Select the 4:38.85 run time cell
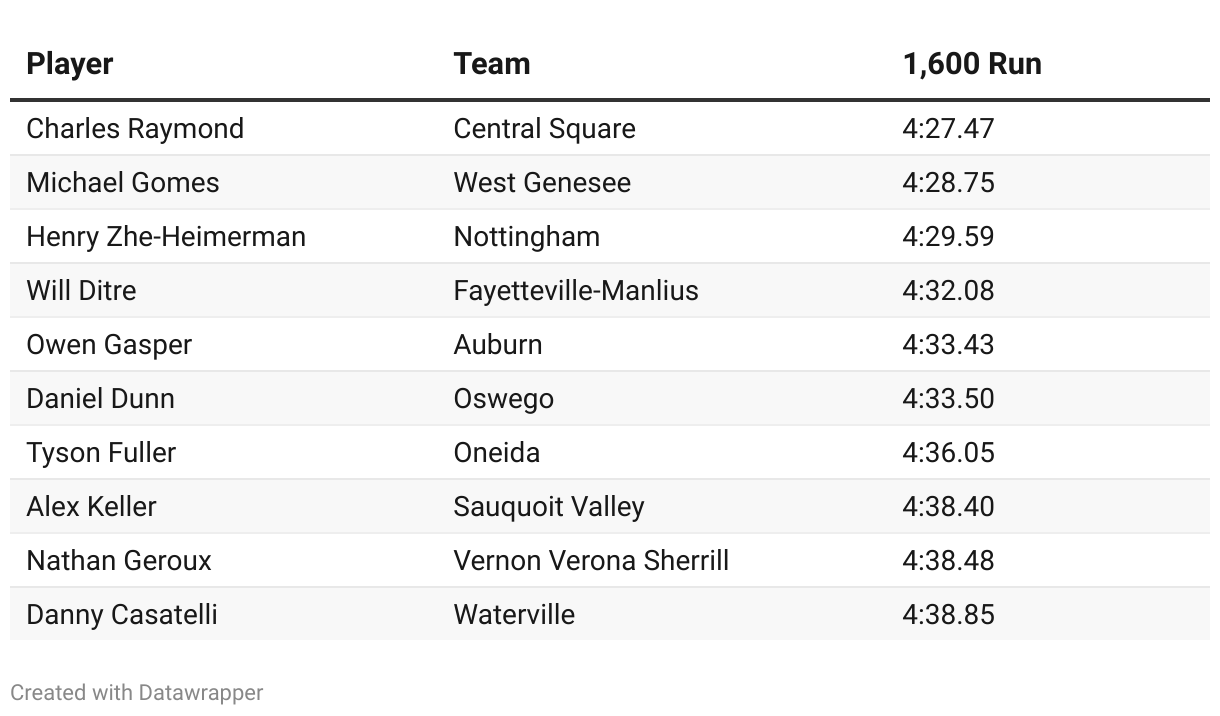 click(948, 615)
